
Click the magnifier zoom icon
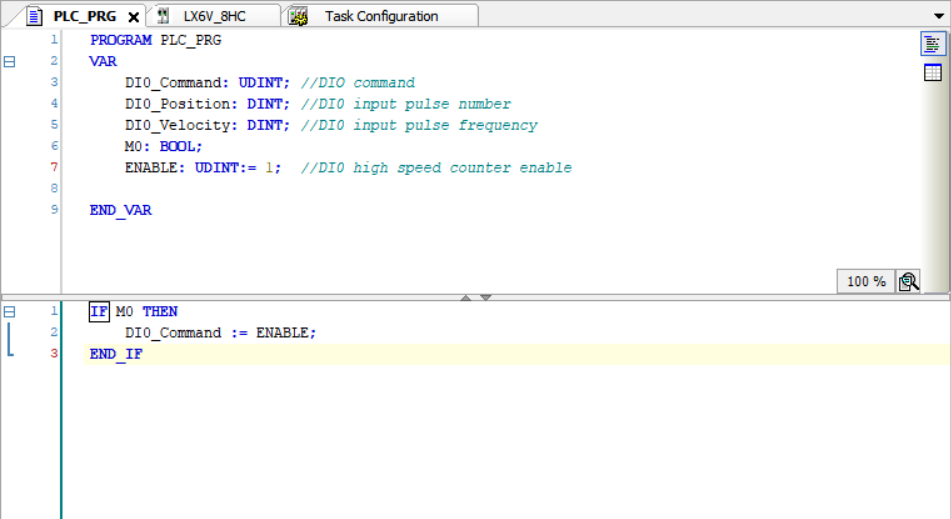pyautogui.click(x=909, y=281)
